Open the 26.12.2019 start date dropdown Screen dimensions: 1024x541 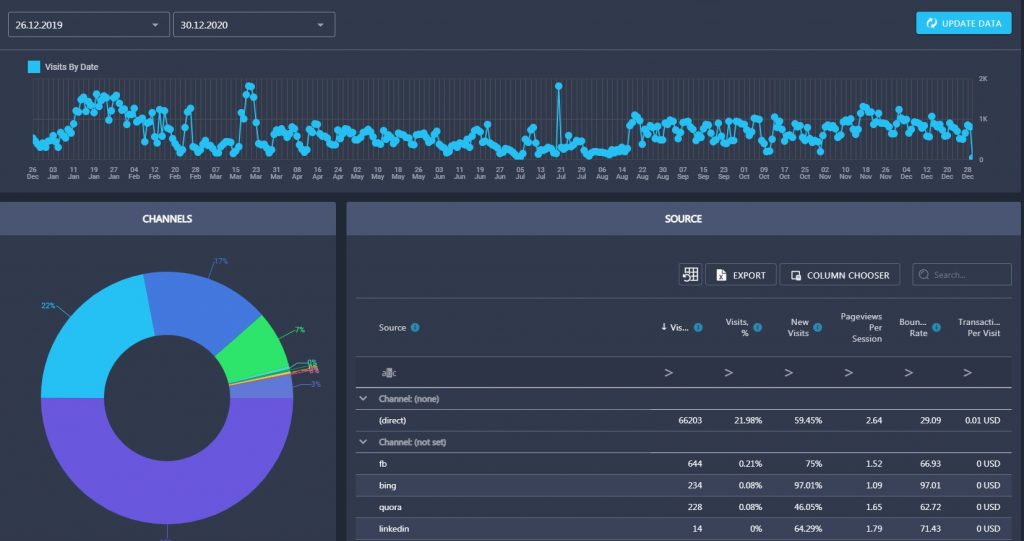click(89, 25)
